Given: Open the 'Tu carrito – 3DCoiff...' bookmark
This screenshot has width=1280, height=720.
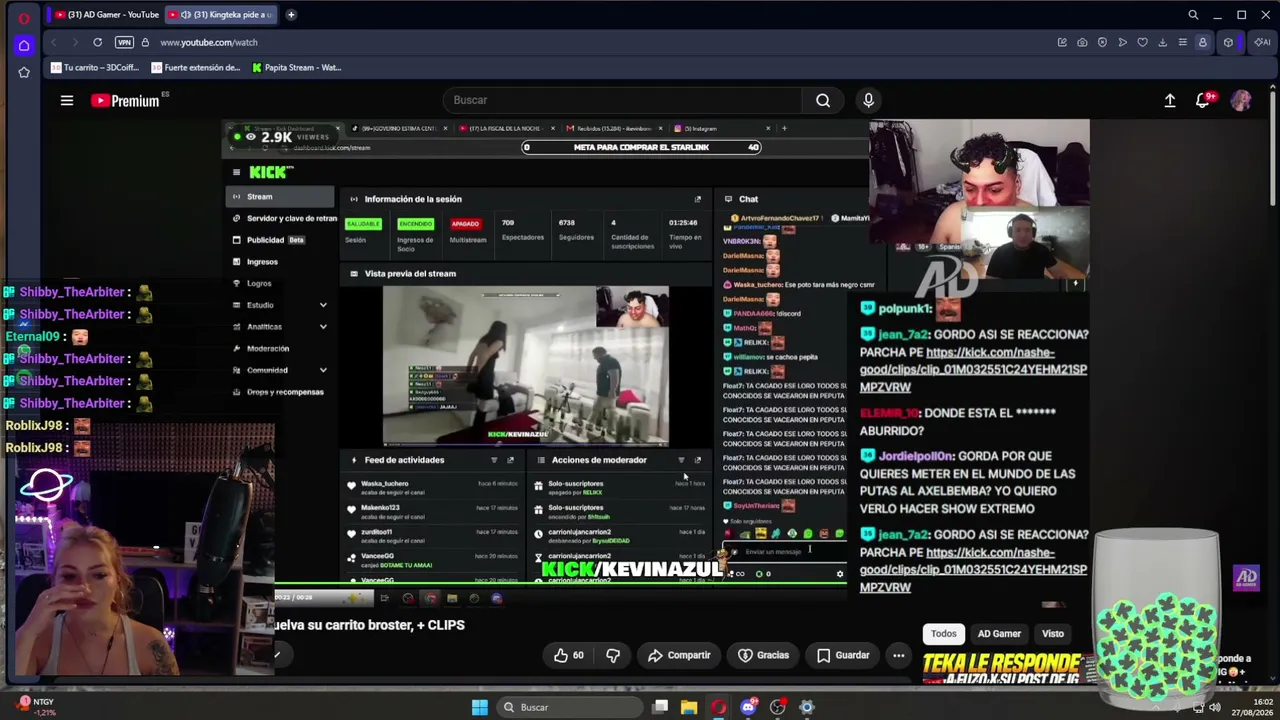Looking at the screenshot, I should click(x=94, y=68).
